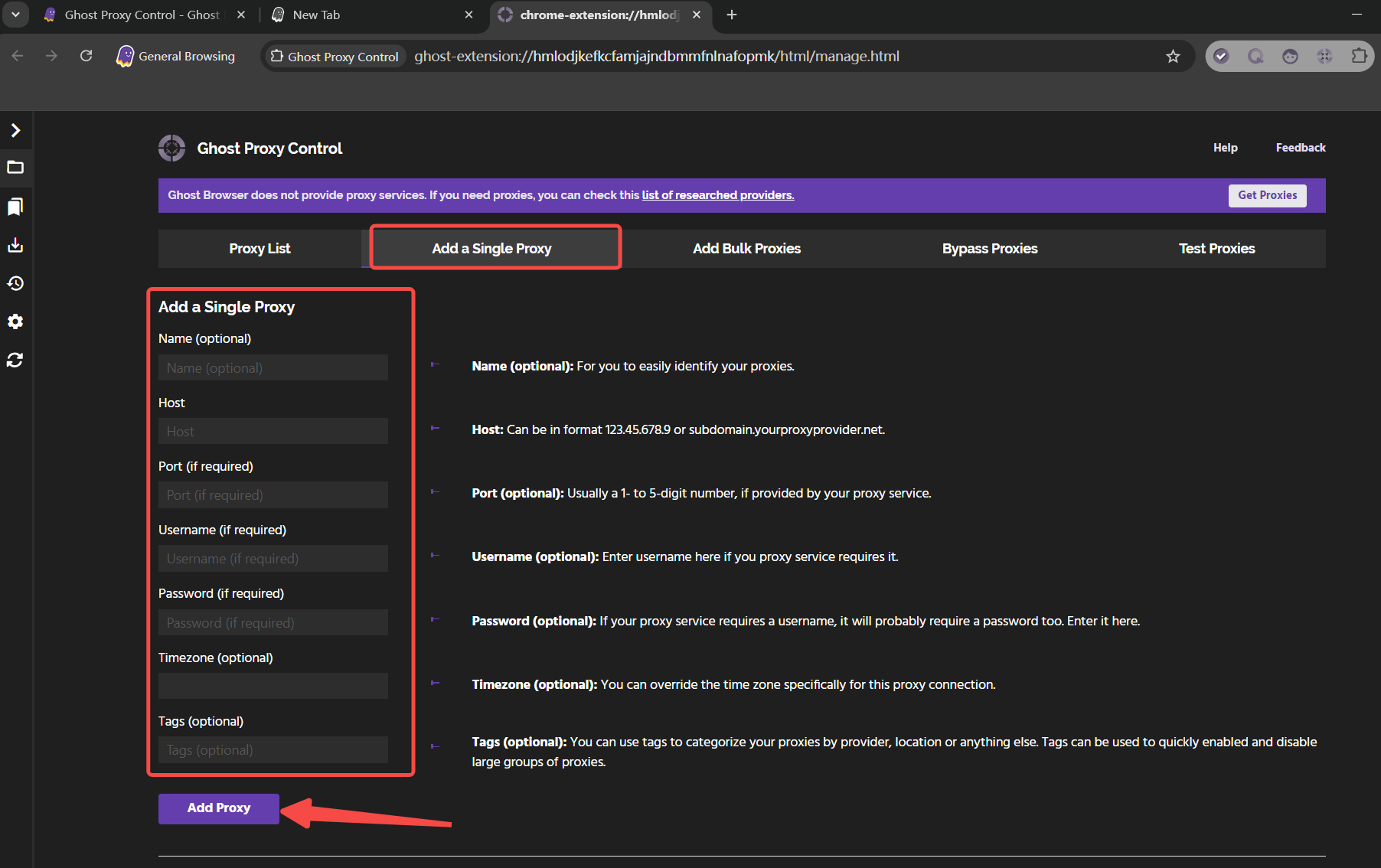Close the New Tab browser tab
The width and height of the screenshot is (1381, 868).
(x=468, y=15)
